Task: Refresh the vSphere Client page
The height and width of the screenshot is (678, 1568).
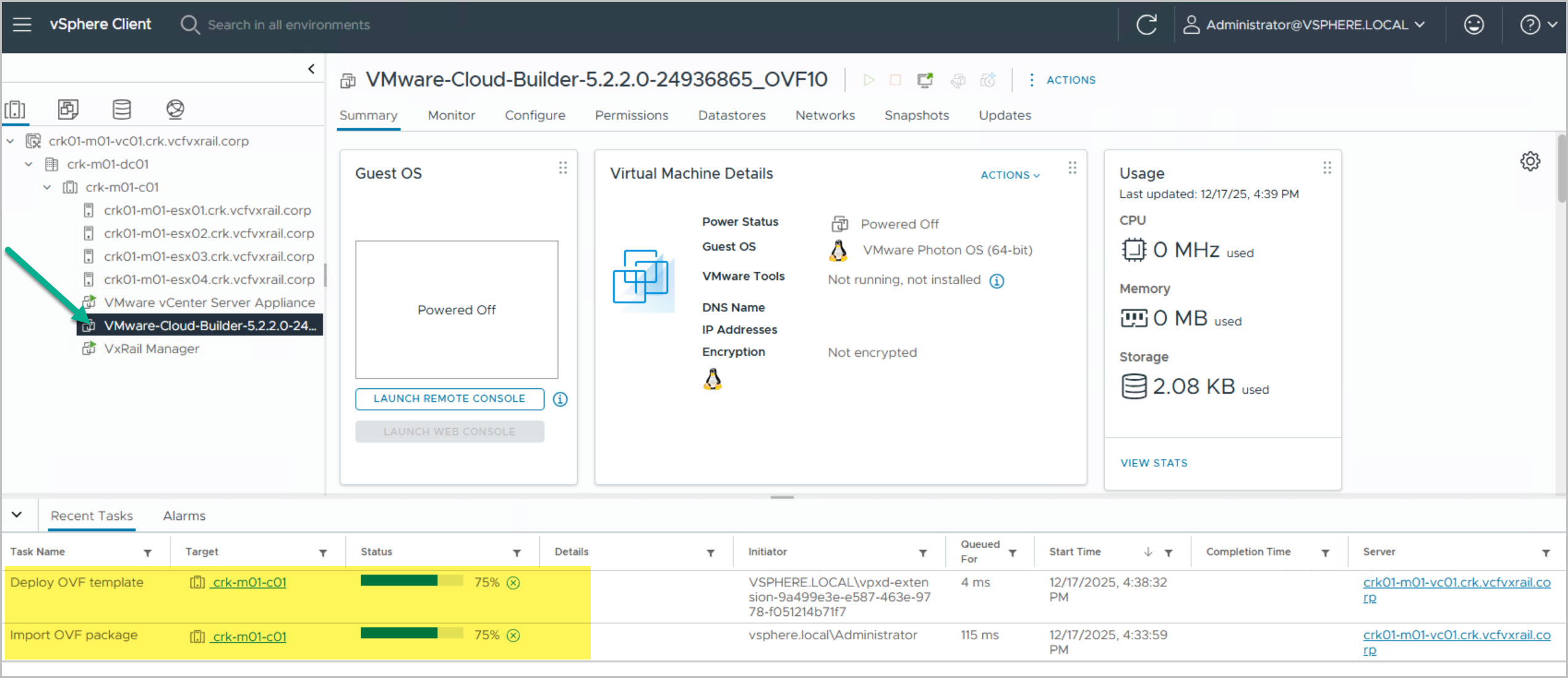Action: coord(1146,25)
